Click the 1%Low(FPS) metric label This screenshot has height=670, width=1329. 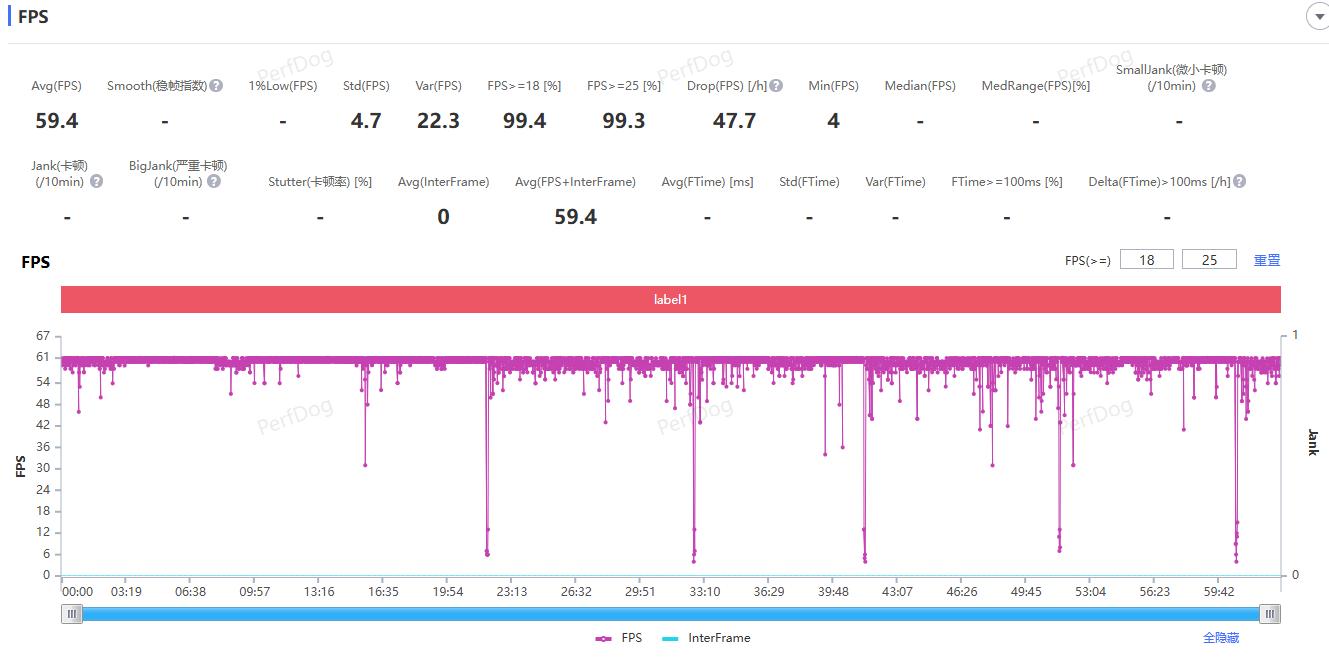283,86
